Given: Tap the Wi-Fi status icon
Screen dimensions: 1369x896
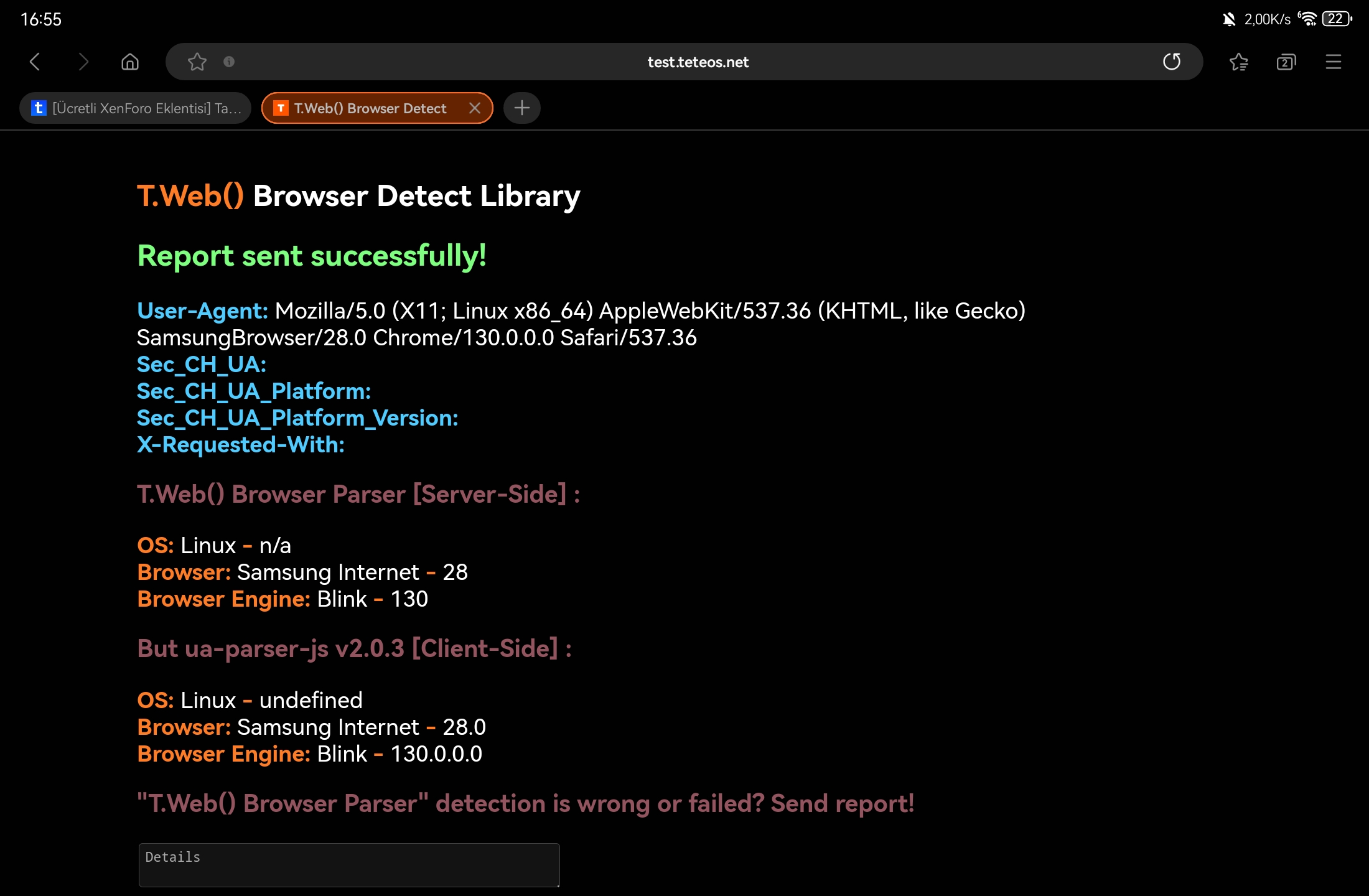Looking at the screenshot, I should coord(1307,19).
